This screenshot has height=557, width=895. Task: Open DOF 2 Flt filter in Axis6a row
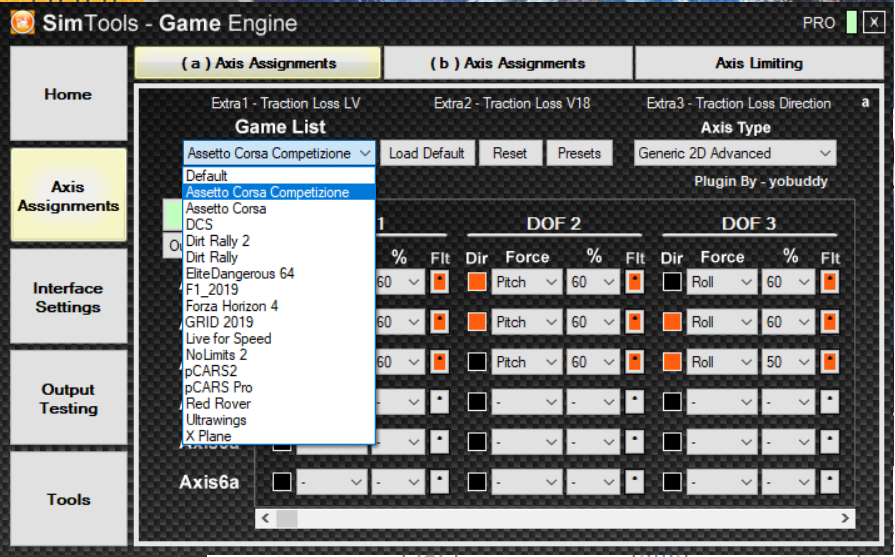(635, 482)
